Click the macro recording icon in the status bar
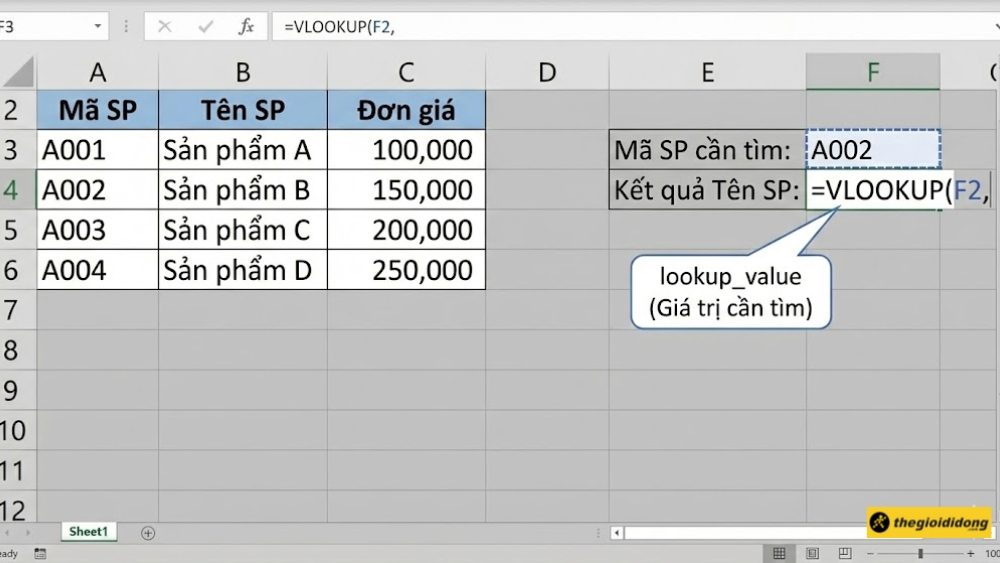Image resolution: width=1000 pixels, height=563 pixels. click(40, 553)
